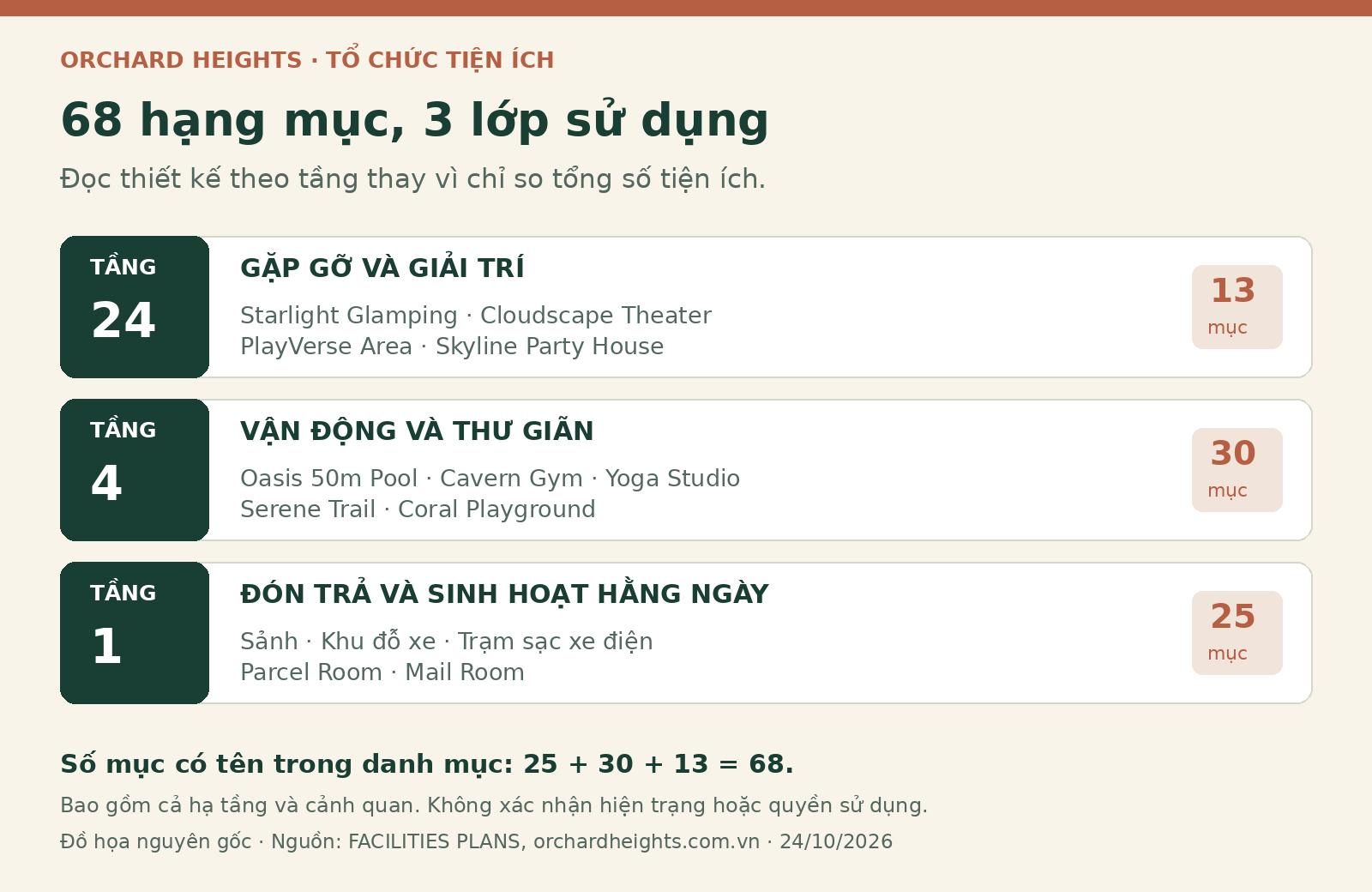Click the 13 mục count box
The width and height of the screenshot is (1372, 892).
1237,307
